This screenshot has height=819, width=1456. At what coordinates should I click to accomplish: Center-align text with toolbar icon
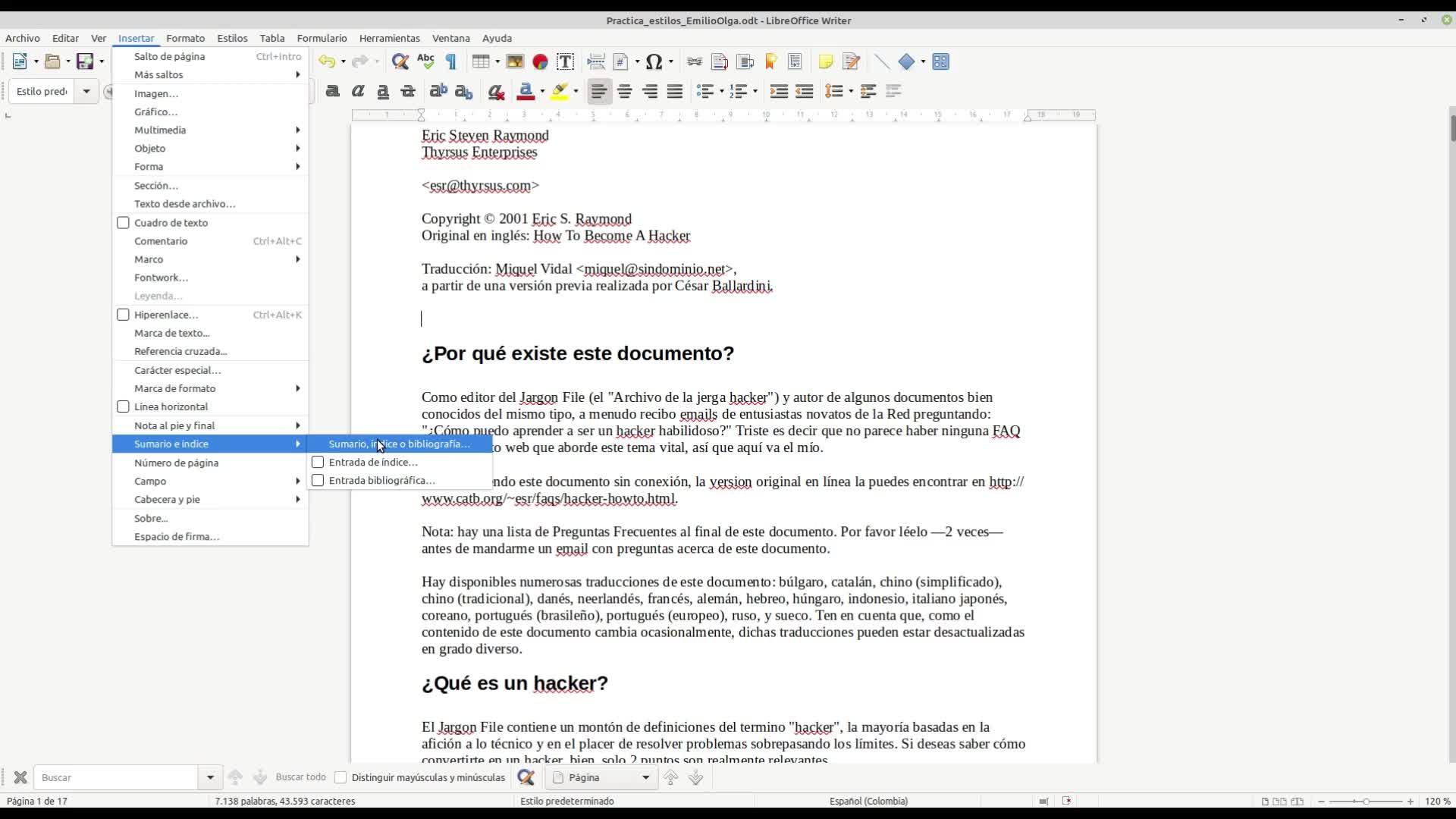click(x=624, y=92)
